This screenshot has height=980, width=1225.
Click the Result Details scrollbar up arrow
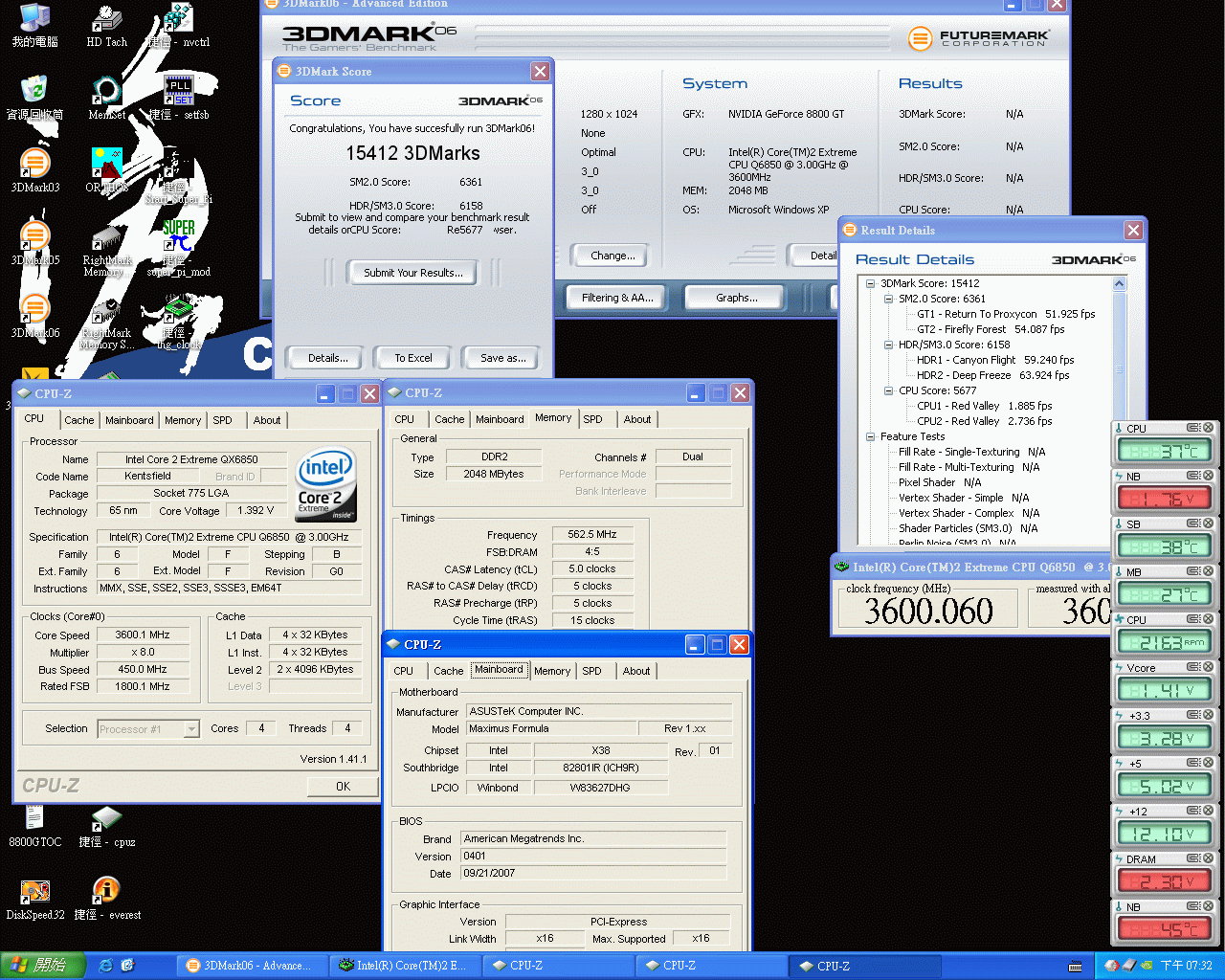pos(1119,282)
